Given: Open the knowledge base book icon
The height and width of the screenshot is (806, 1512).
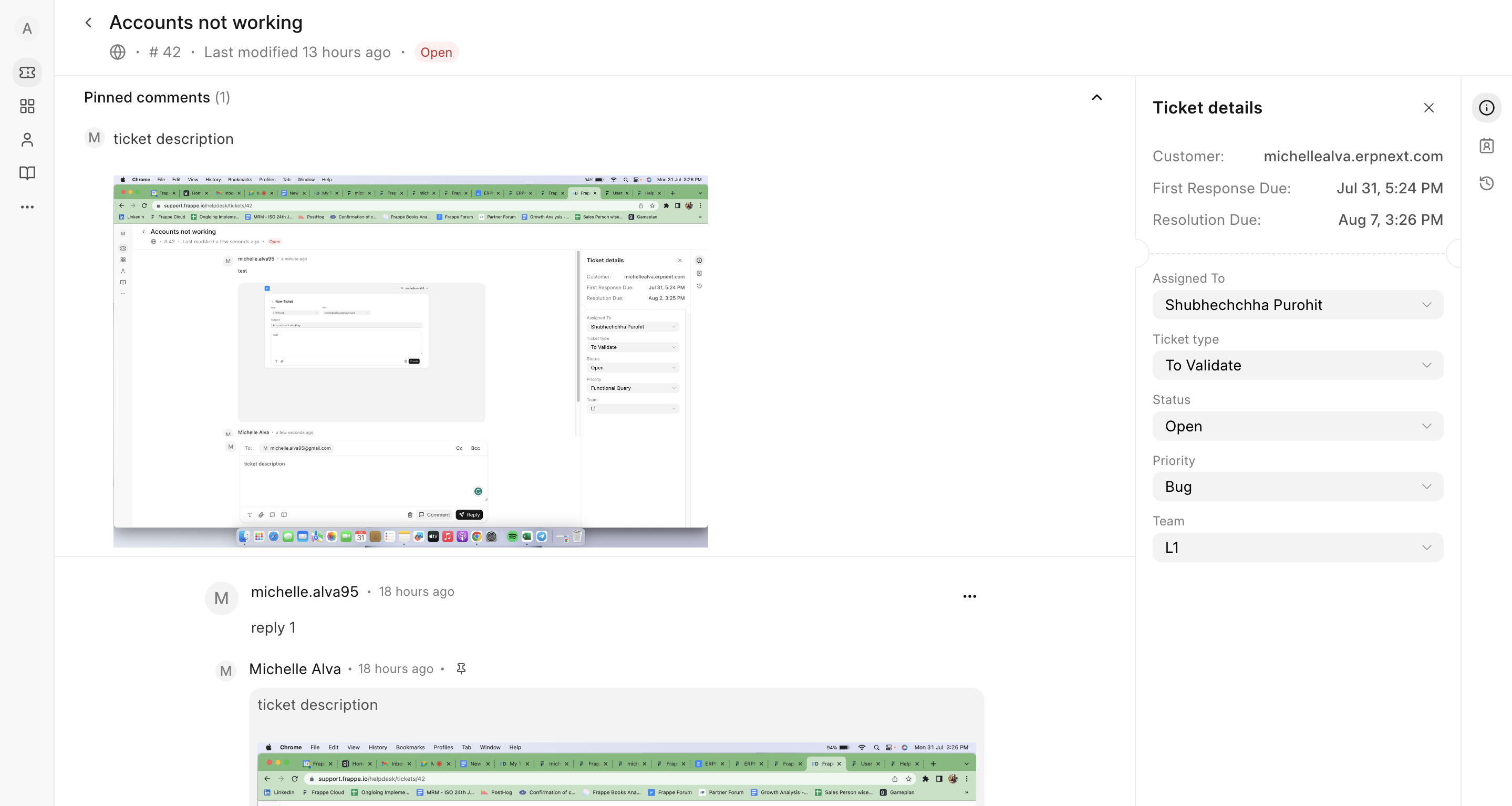Looking at the screenshot, I should 28,172.
